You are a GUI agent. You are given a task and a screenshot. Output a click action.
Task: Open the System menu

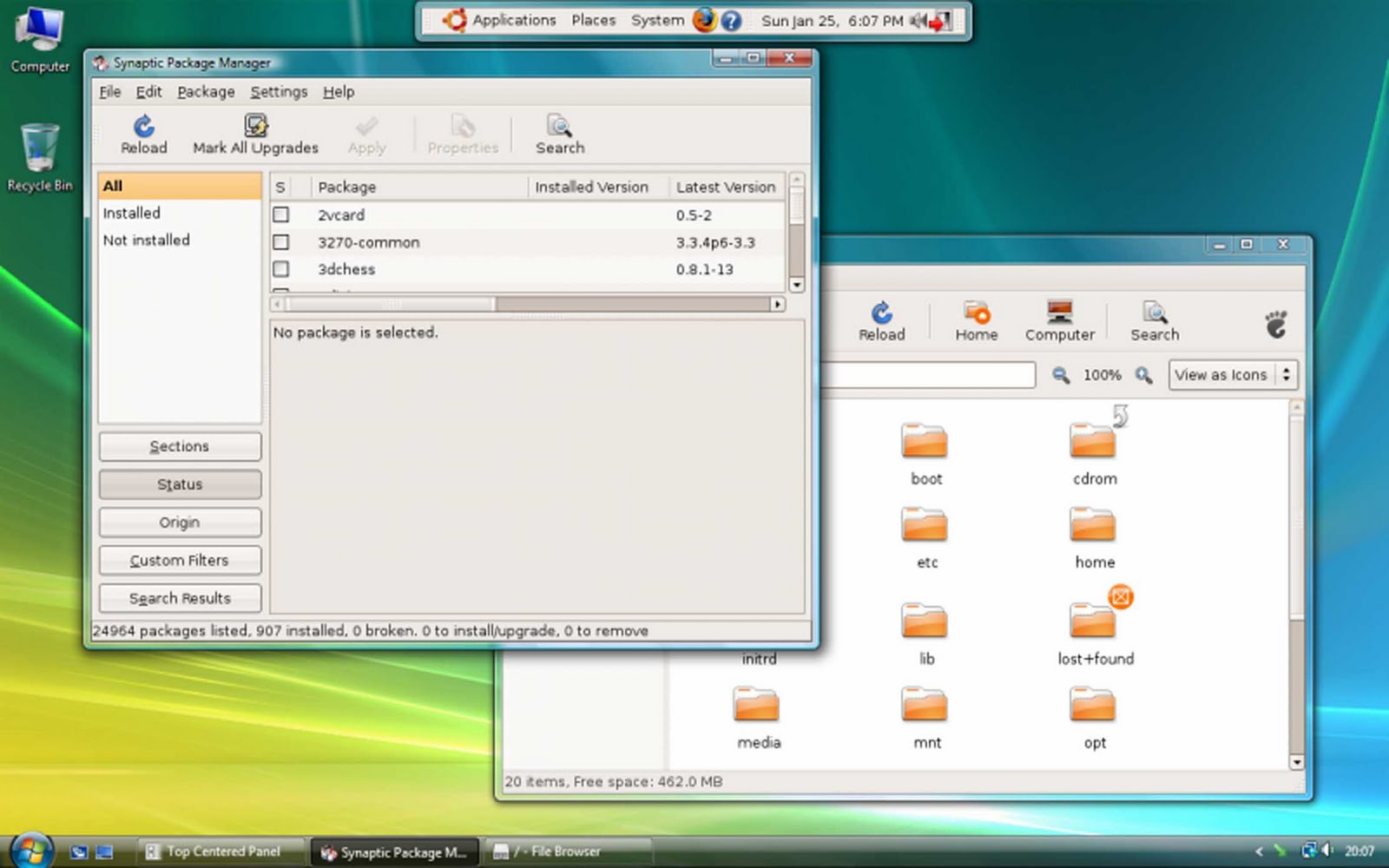tap(657, 20)
